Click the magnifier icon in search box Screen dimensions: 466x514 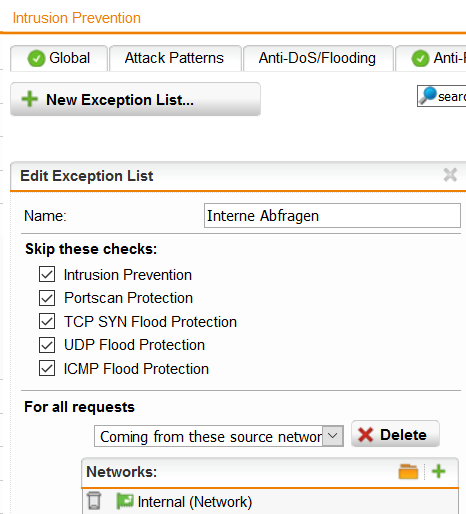pos(428,96)
